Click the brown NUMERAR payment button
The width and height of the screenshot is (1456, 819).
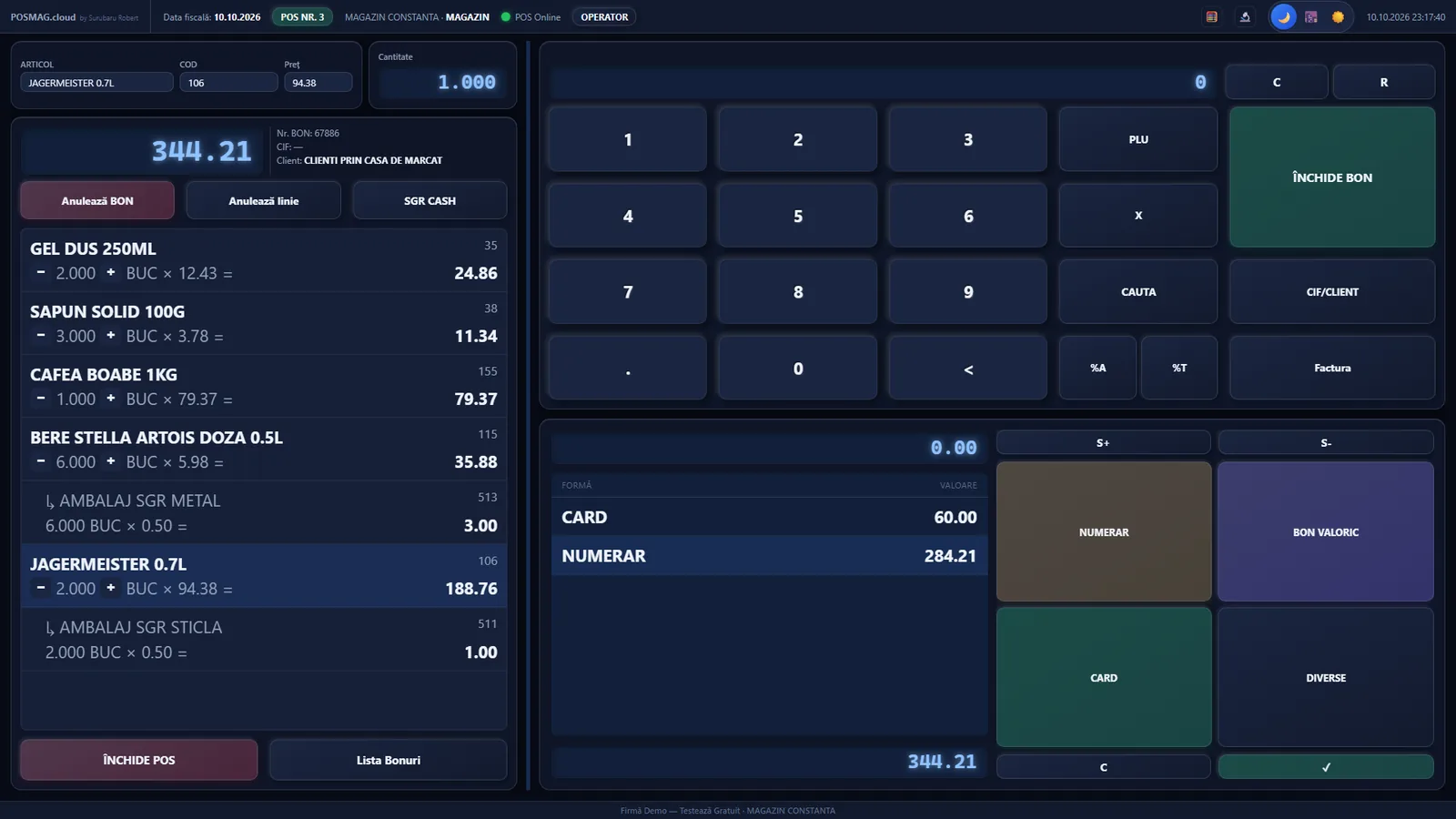(x=1104, y=532)
